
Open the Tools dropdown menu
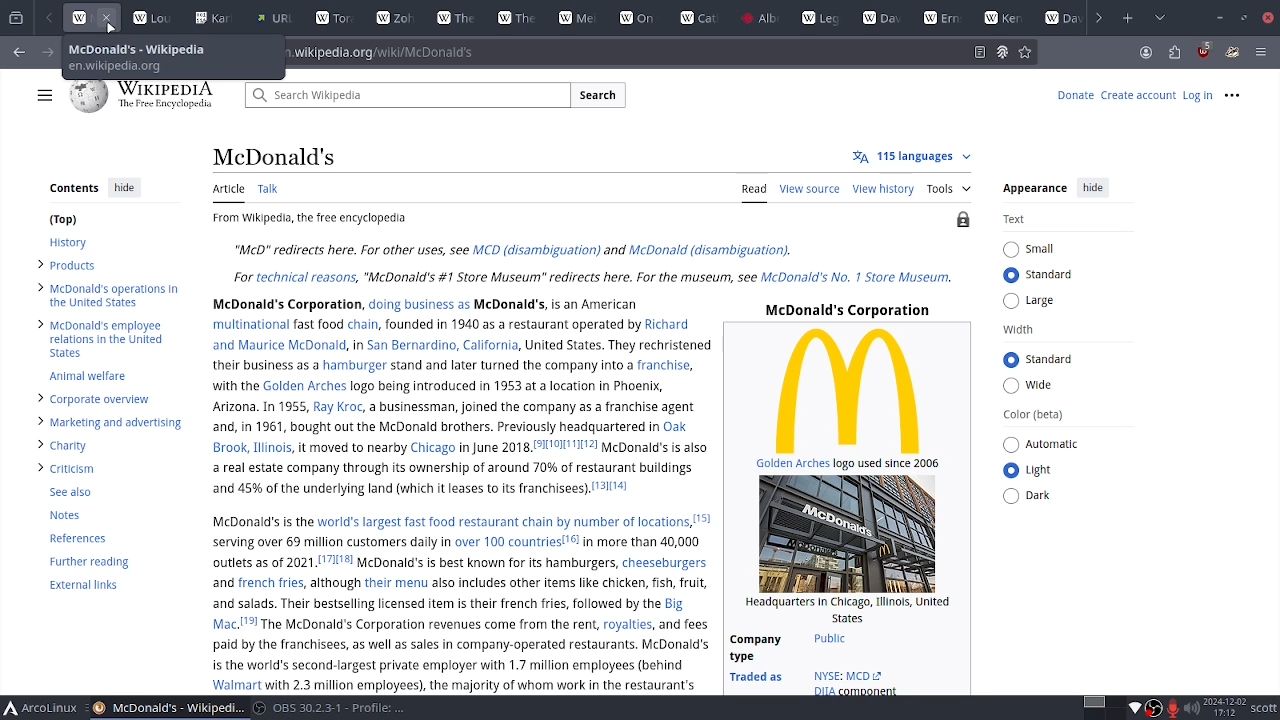click(947, 188)
